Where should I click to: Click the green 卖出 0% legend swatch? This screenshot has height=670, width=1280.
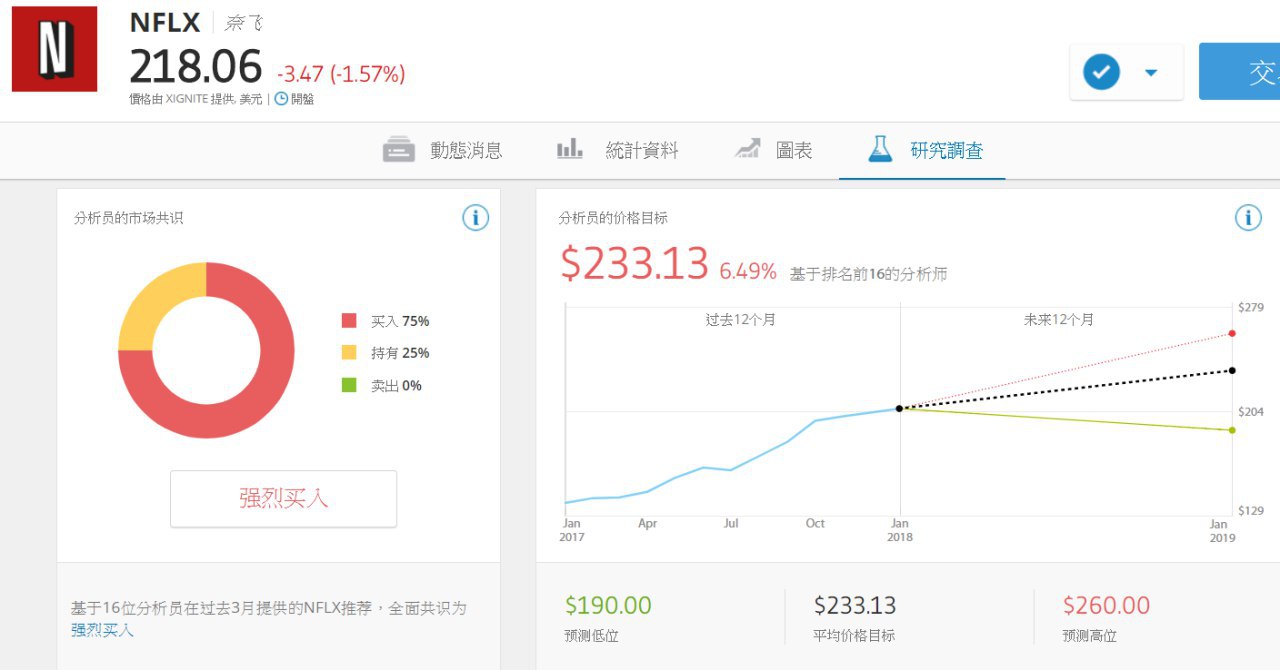tap(349, 385)
